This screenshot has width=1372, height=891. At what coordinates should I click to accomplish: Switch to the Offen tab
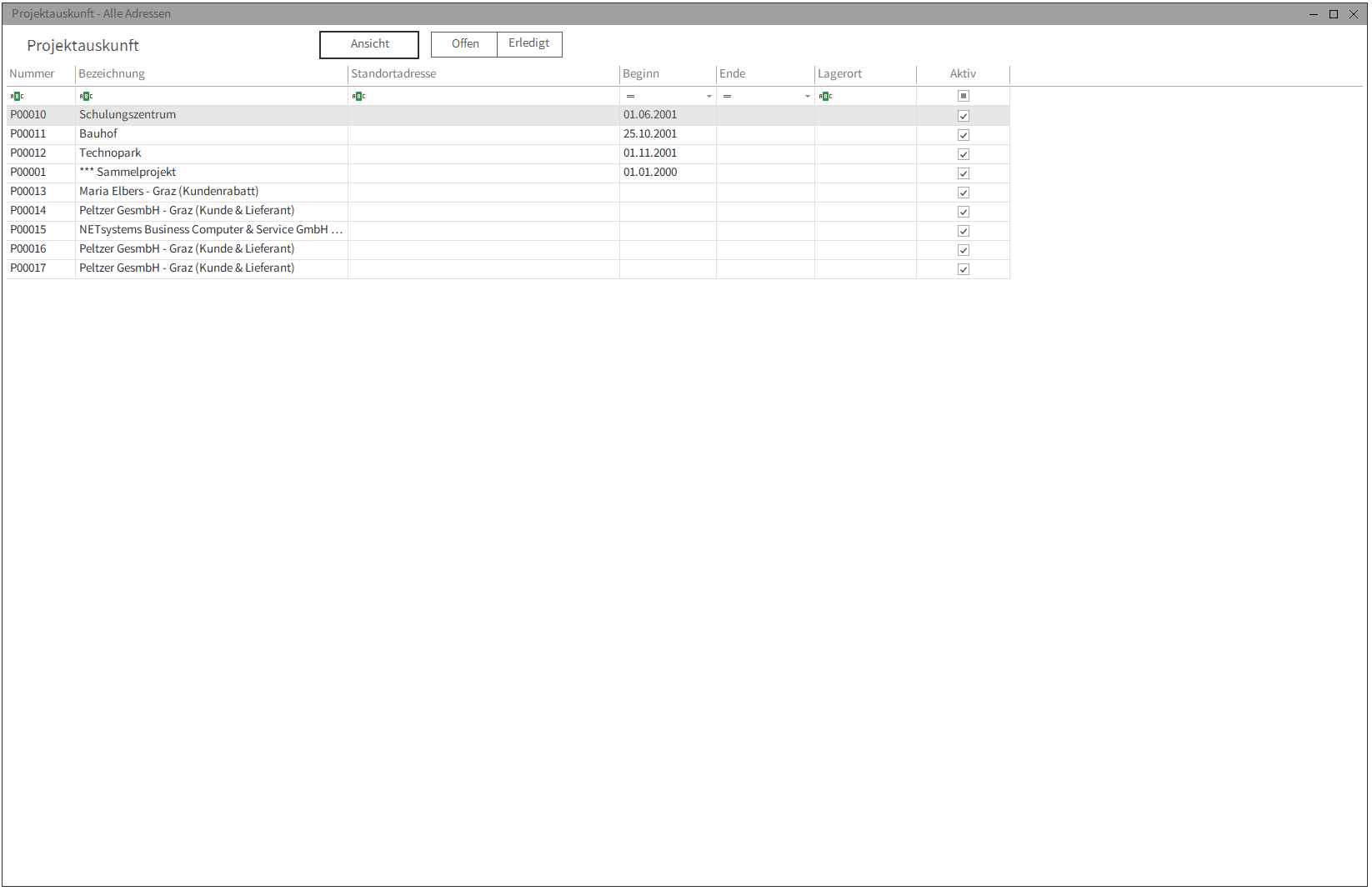click(x=464, y=44)
